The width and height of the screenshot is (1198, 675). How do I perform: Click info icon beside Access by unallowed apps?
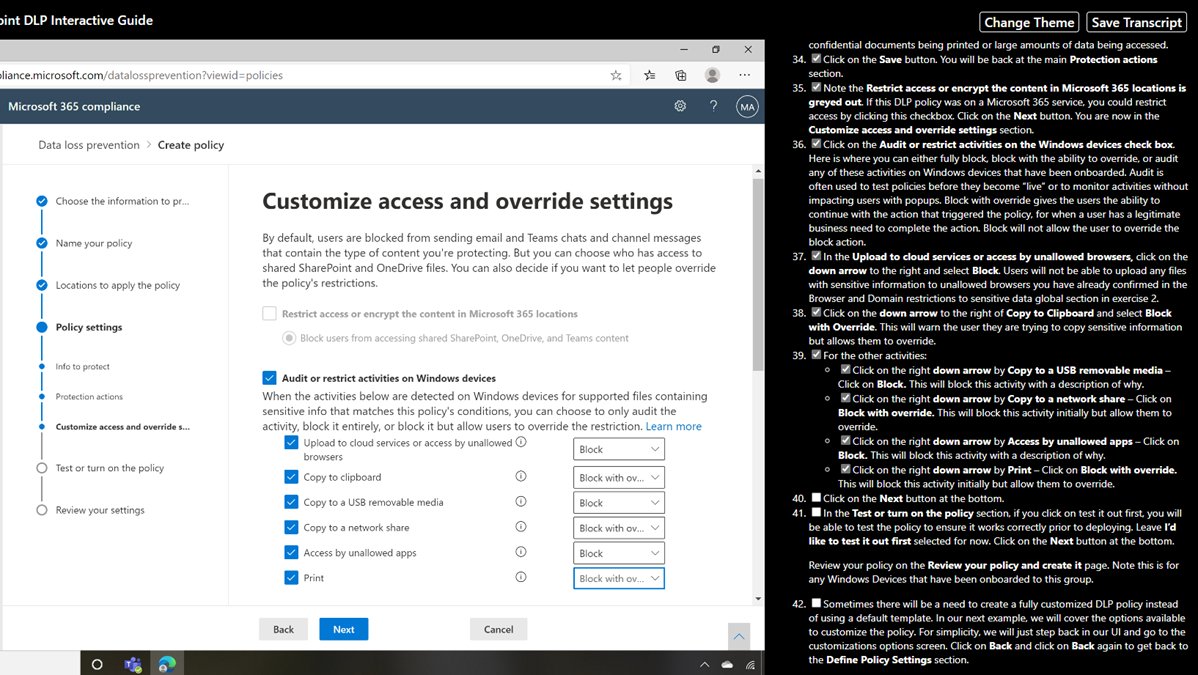point(521,552)
